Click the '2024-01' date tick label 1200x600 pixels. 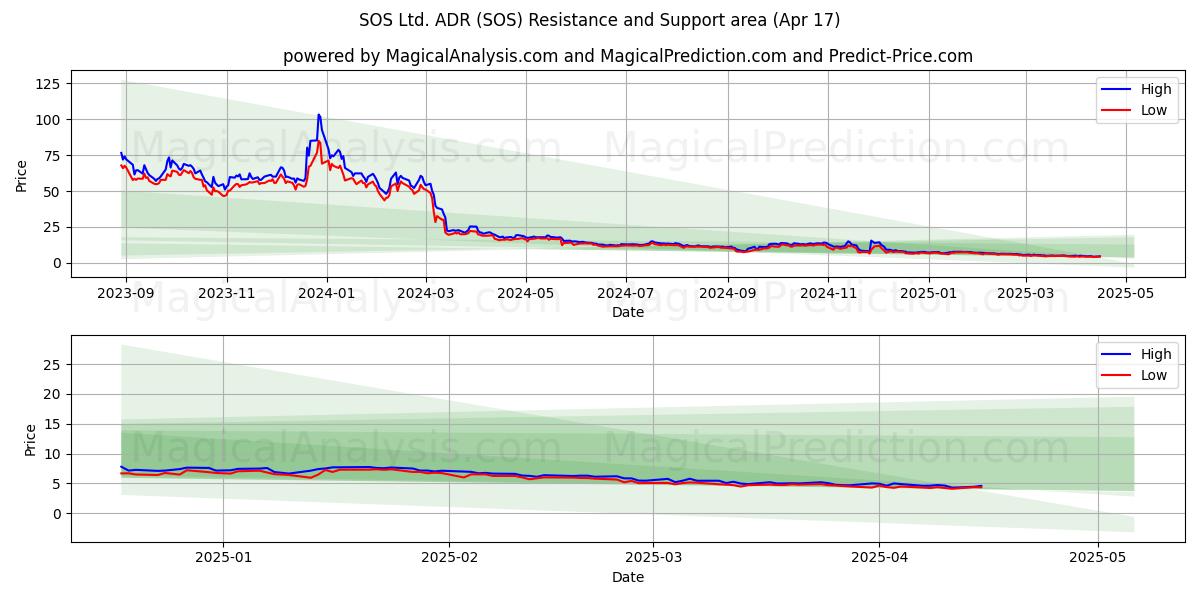[326, 293]
